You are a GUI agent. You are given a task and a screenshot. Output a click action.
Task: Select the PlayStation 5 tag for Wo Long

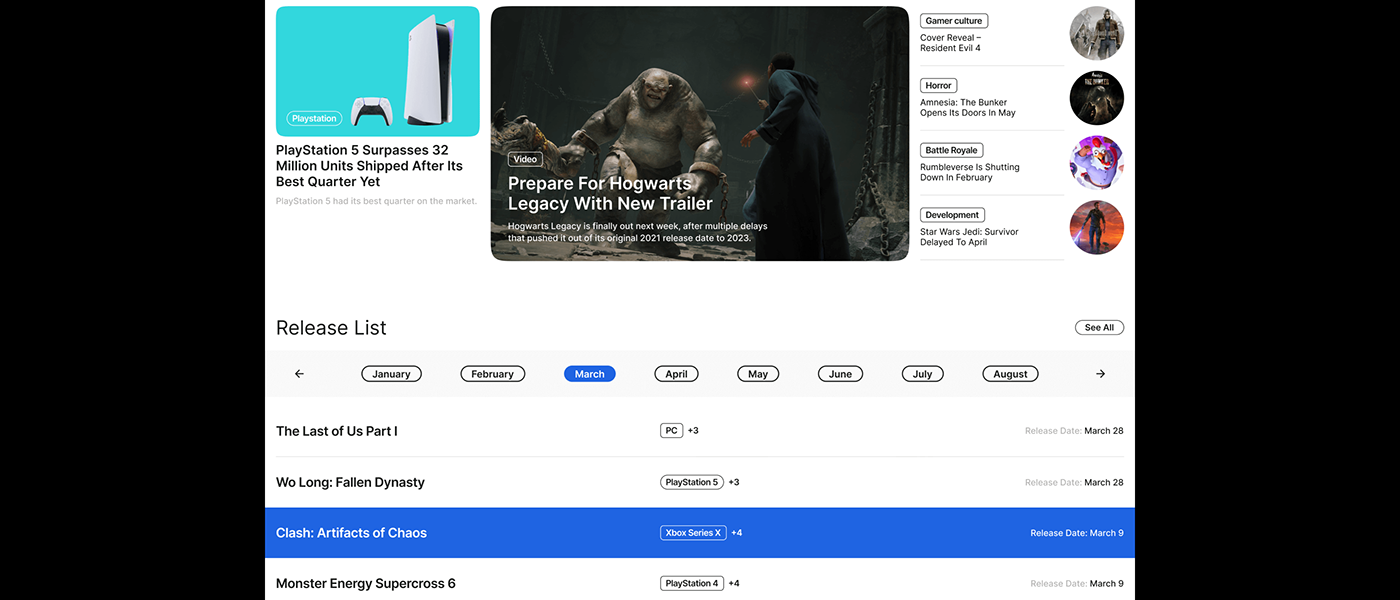pos(692,481)
